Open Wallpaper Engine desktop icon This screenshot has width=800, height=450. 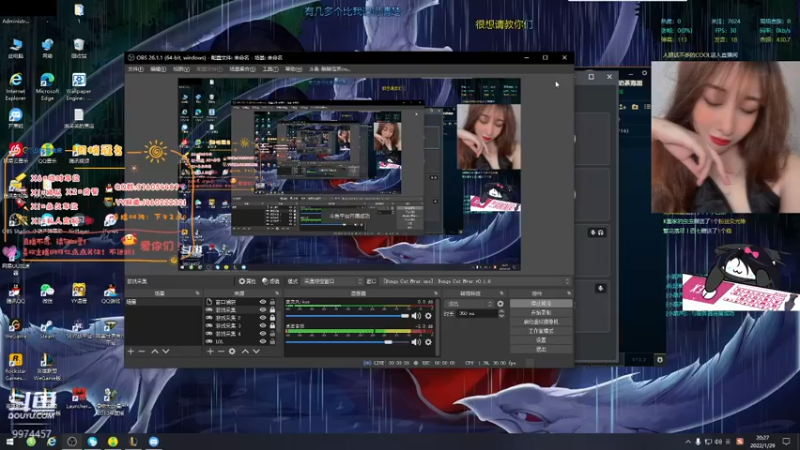[x=79, y=86]
